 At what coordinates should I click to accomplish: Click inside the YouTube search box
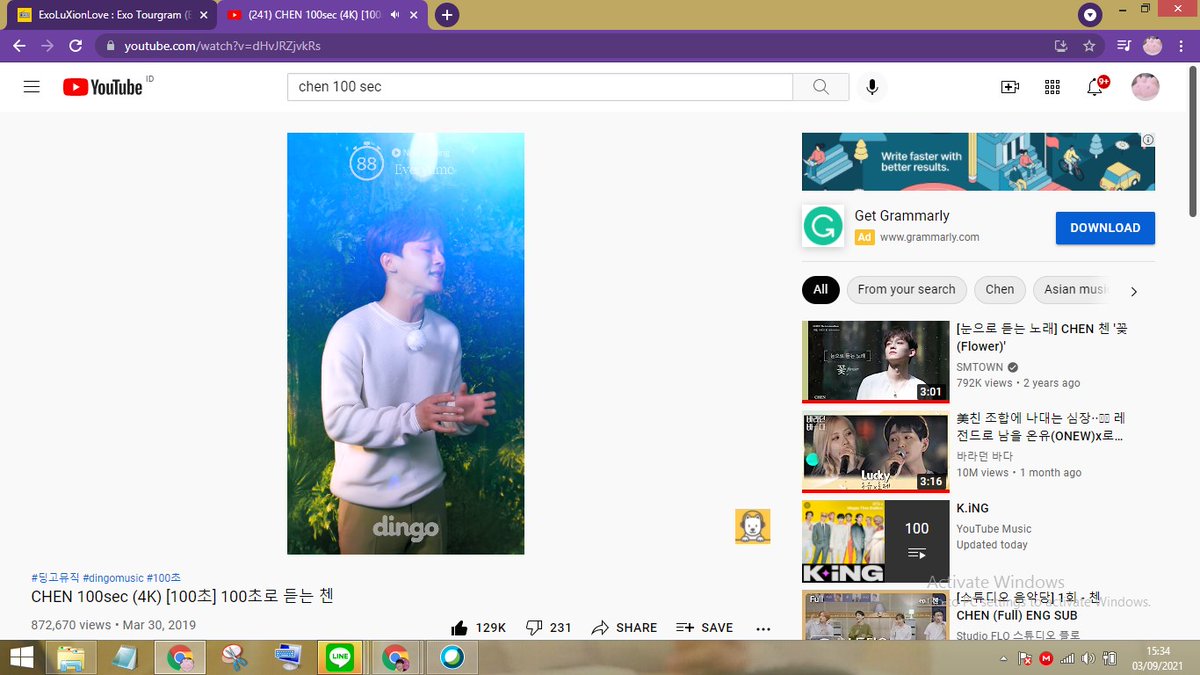pos(540,87)
